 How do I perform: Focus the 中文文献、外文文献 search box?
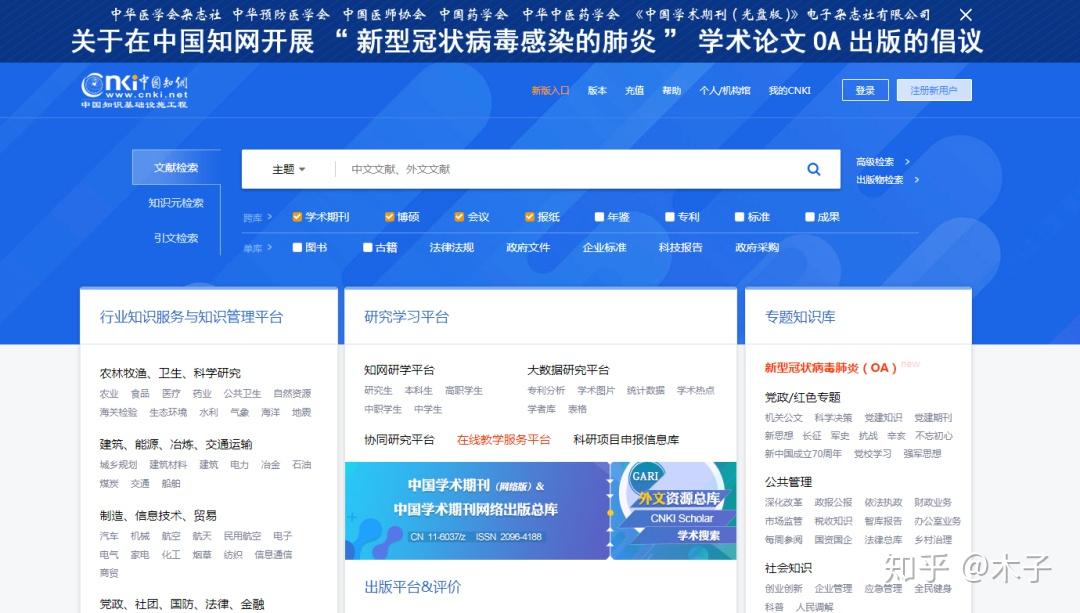572,169
